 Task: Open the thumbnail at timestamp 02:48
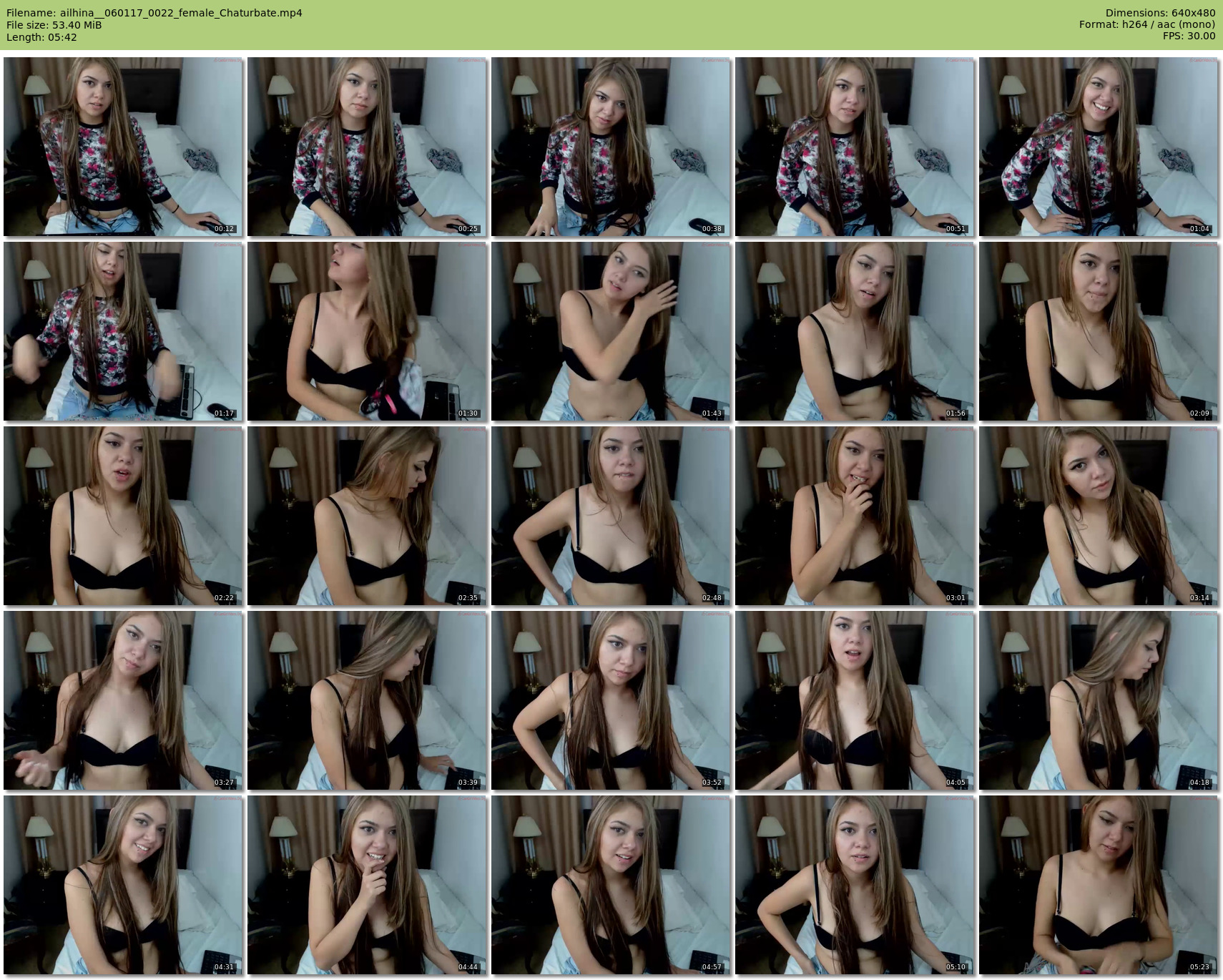coord(611,516)
